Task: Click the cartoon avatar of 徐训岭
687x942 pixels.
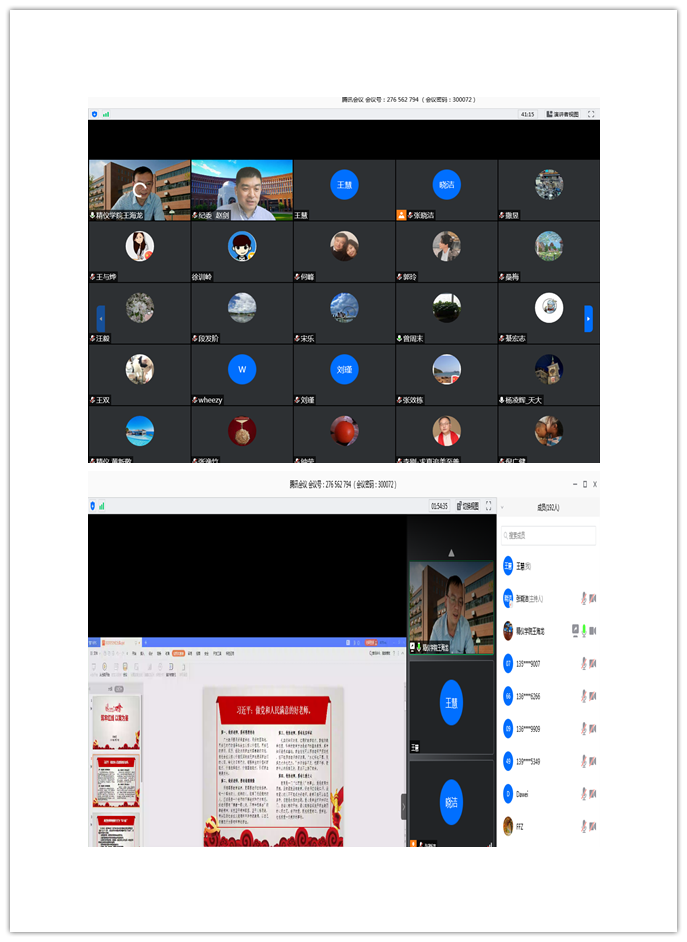Action: tap(242, 246)
